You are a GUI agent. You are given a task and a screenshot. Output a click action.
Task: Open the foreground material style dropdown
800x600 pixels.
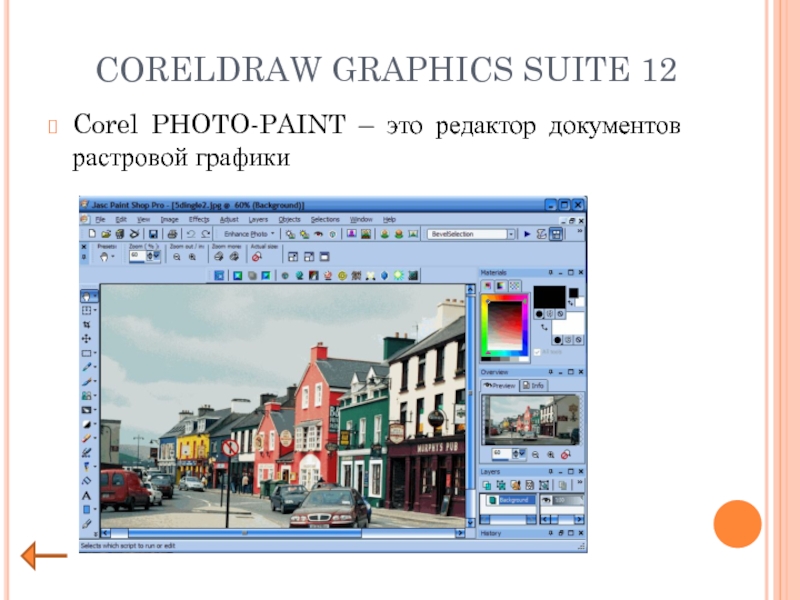(x=540, y=314)
